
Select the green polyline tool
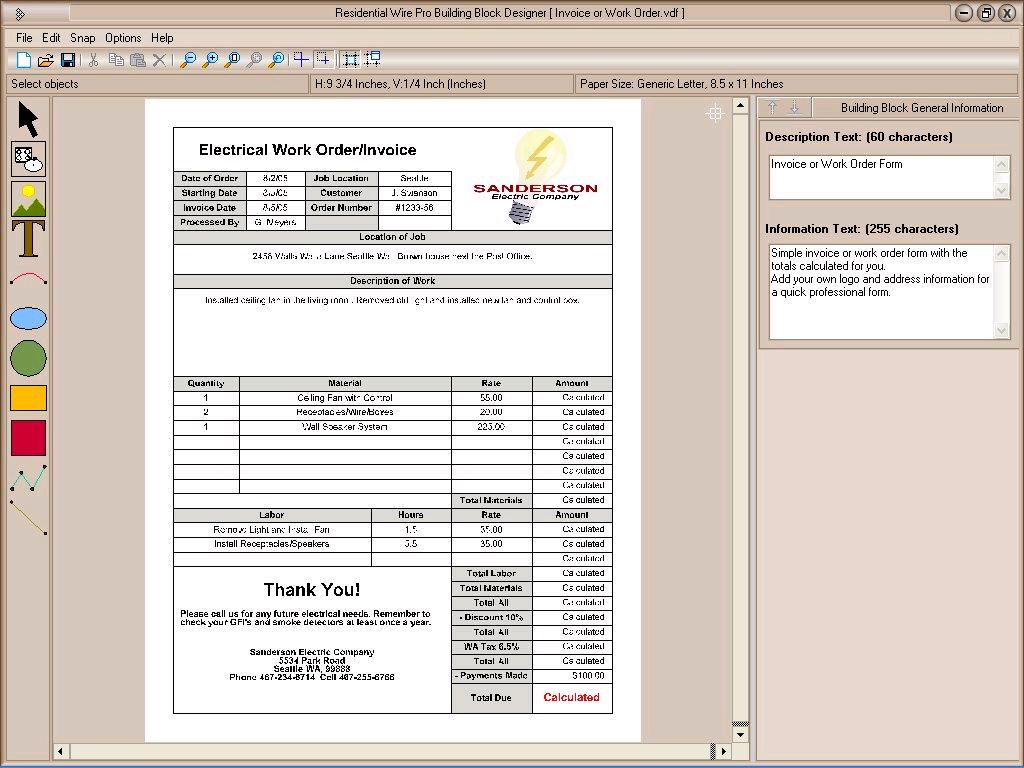click(28, 478)
